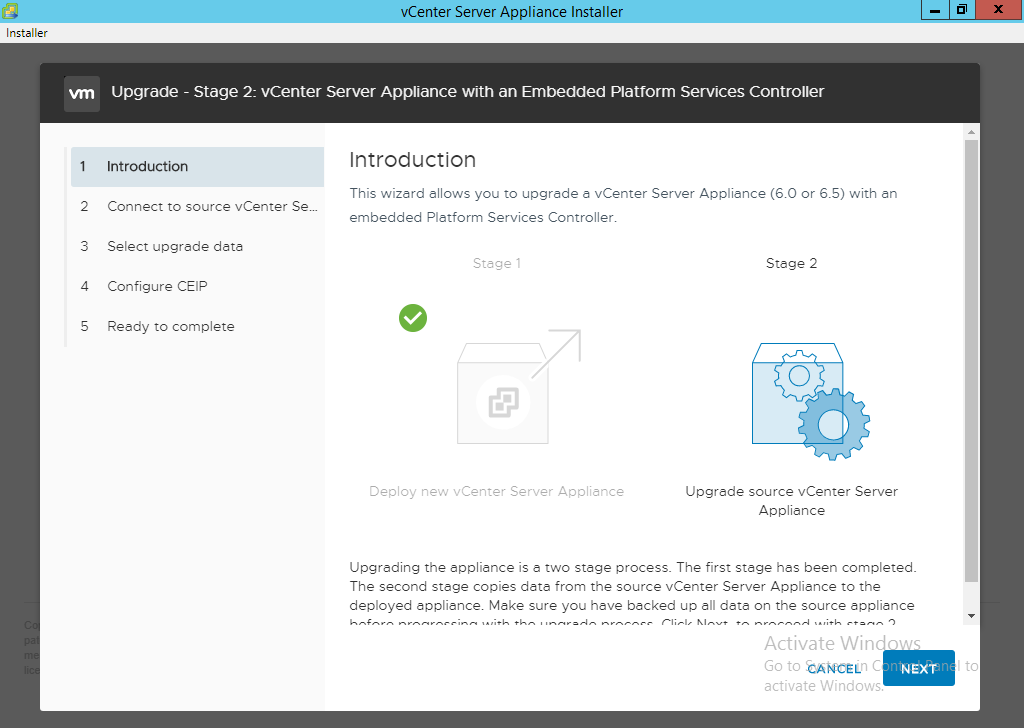Image resolution: width=1024 pixels, height=728 pixels.
Task: Jump to Ready to complete step
Action: (197, 326)
